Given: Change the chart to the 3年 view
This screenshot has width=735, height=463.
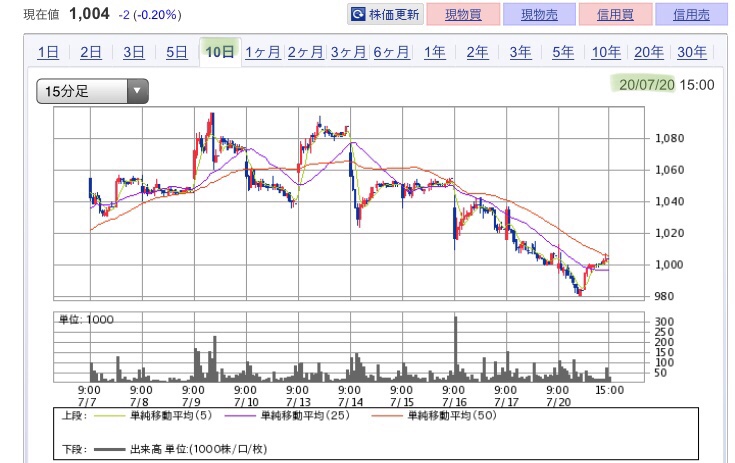Looking at the screenshot, I should pos(520,52).
